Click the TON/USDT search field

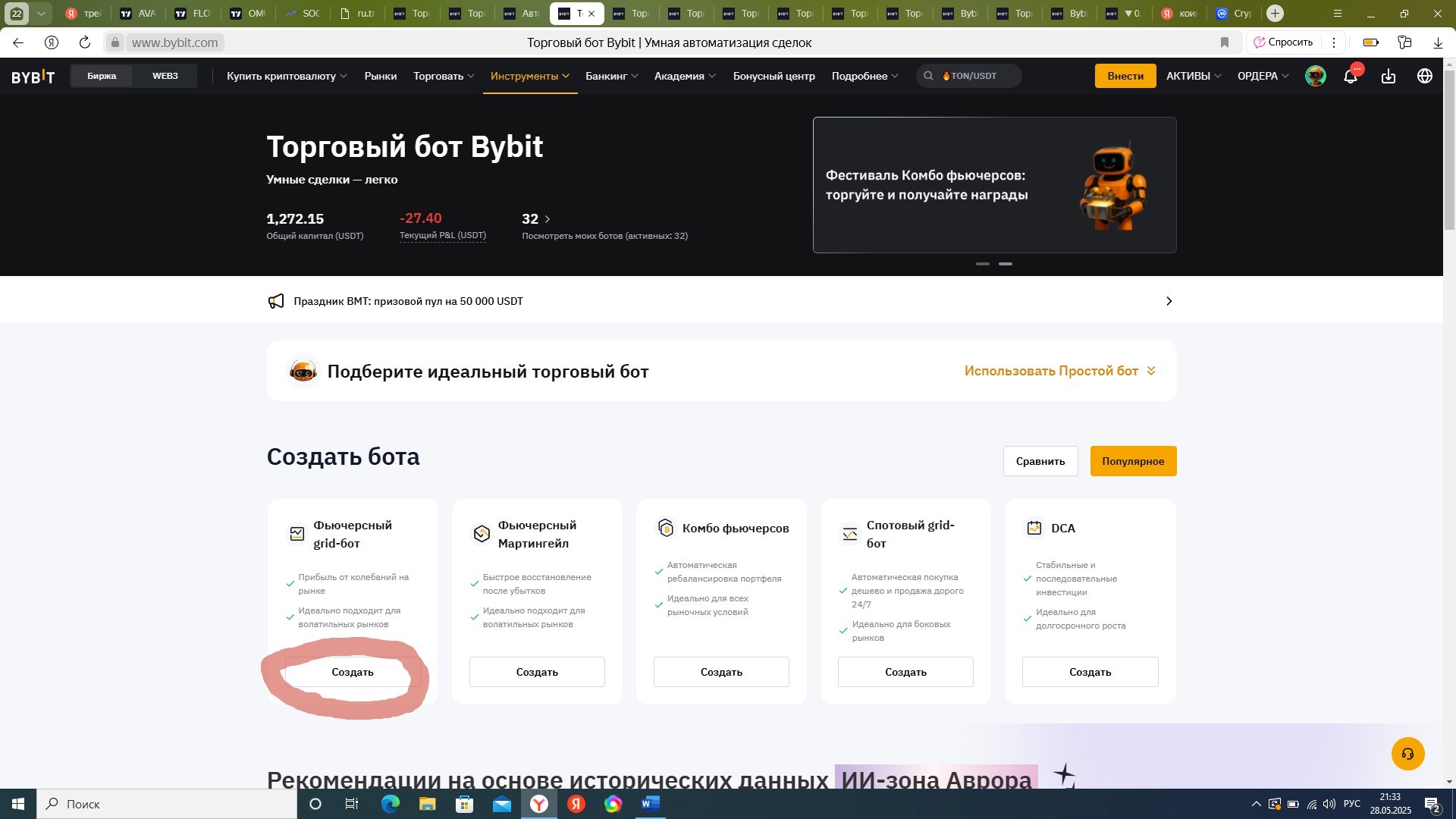coord(969,76)
